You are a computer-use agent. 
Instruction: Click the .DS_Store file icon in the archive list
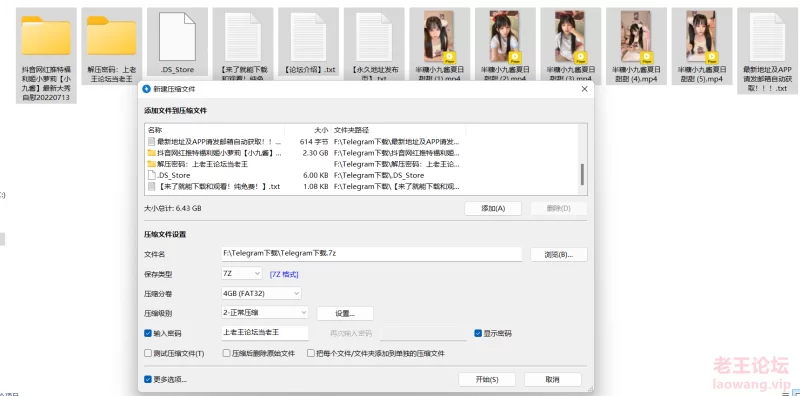[x=152, y=175]
